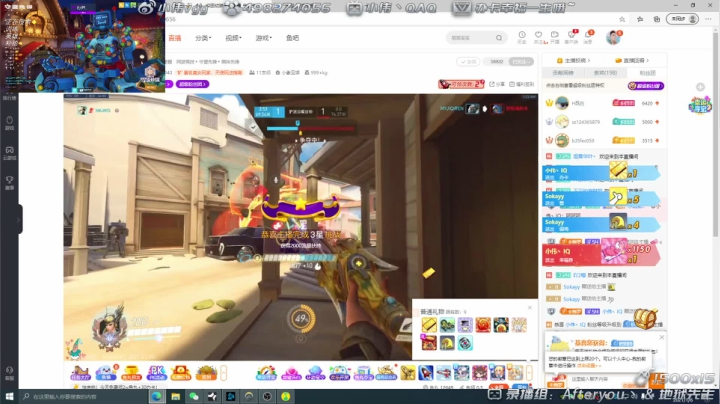
Task: Switch to the 贵宾(198) tab
Action: (605, 73)
